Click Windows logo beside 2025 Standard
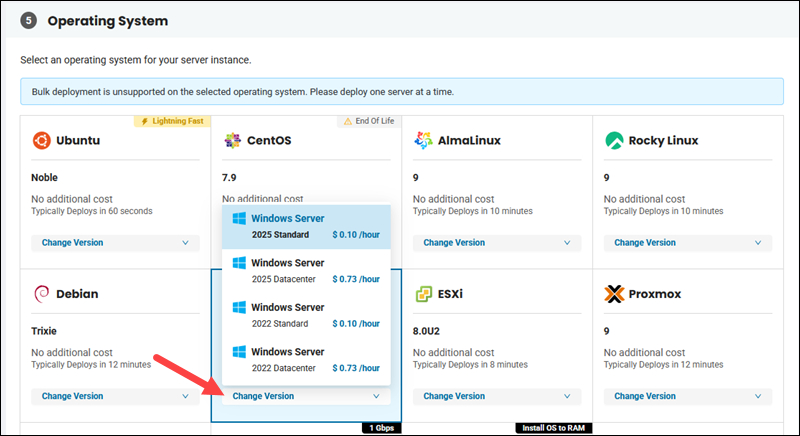The height and width of the screenshot is (436, 800). tap(239, 218)
